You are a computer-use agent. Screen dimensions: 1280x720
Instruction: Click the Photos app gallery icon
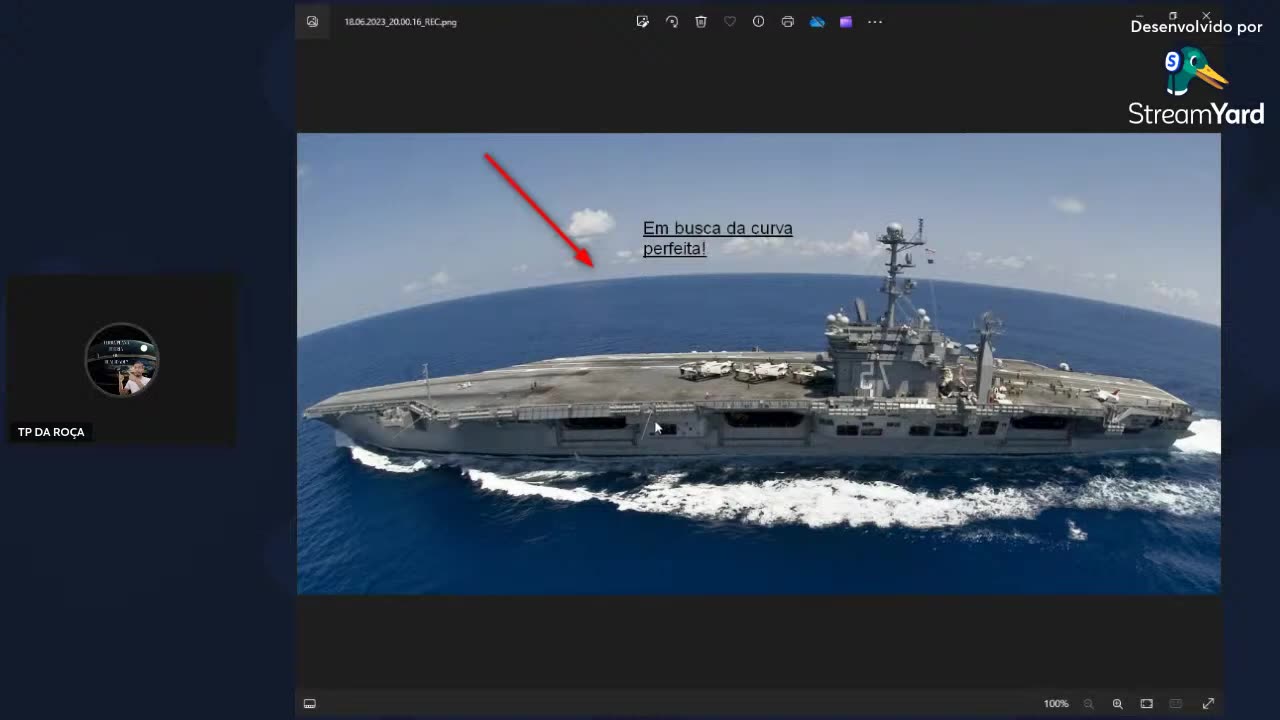312,21
